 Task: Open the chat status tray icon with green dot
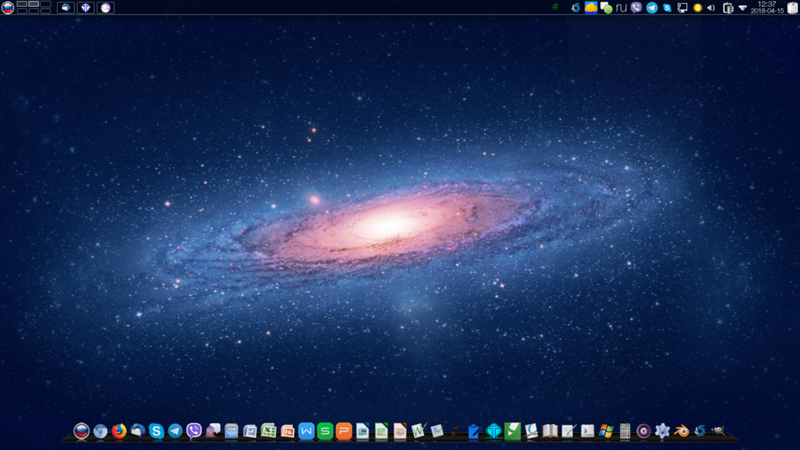[x=606, y=7]
